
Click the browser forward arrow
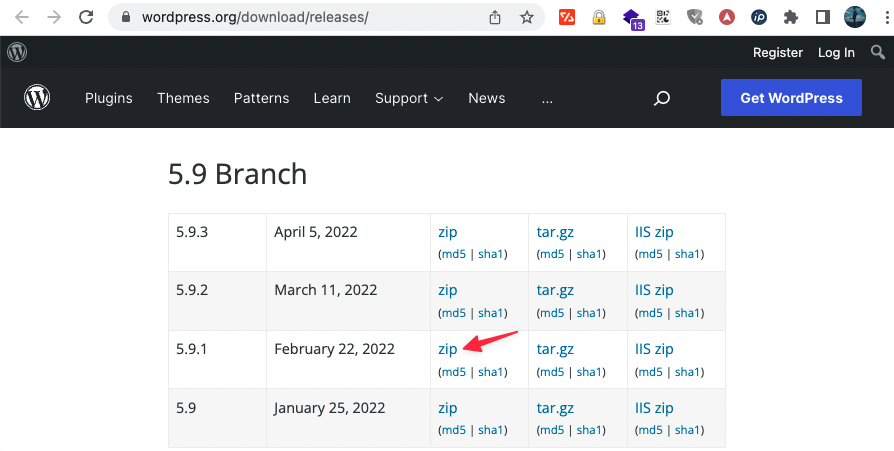(54, 17)
